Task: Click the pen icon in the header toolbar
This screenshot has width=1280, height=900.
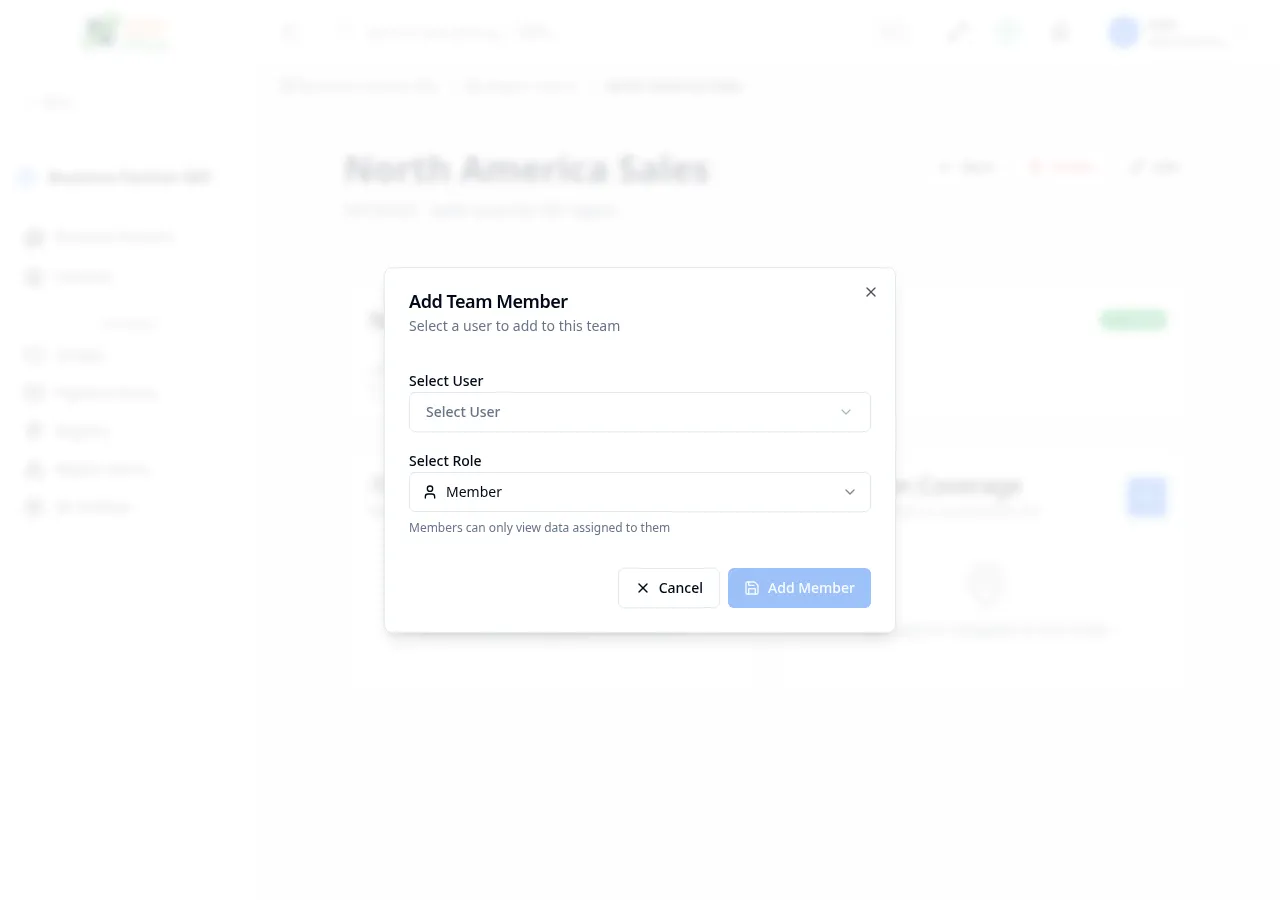Action: (x=957, y=32)
